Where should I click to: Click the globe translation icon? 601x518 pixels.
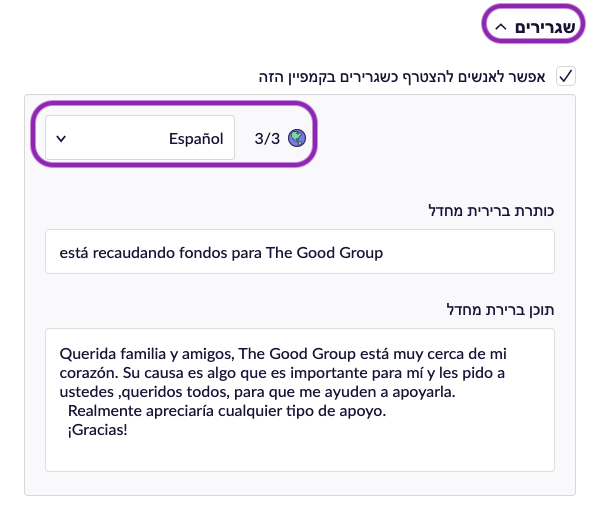click(297, 138)
